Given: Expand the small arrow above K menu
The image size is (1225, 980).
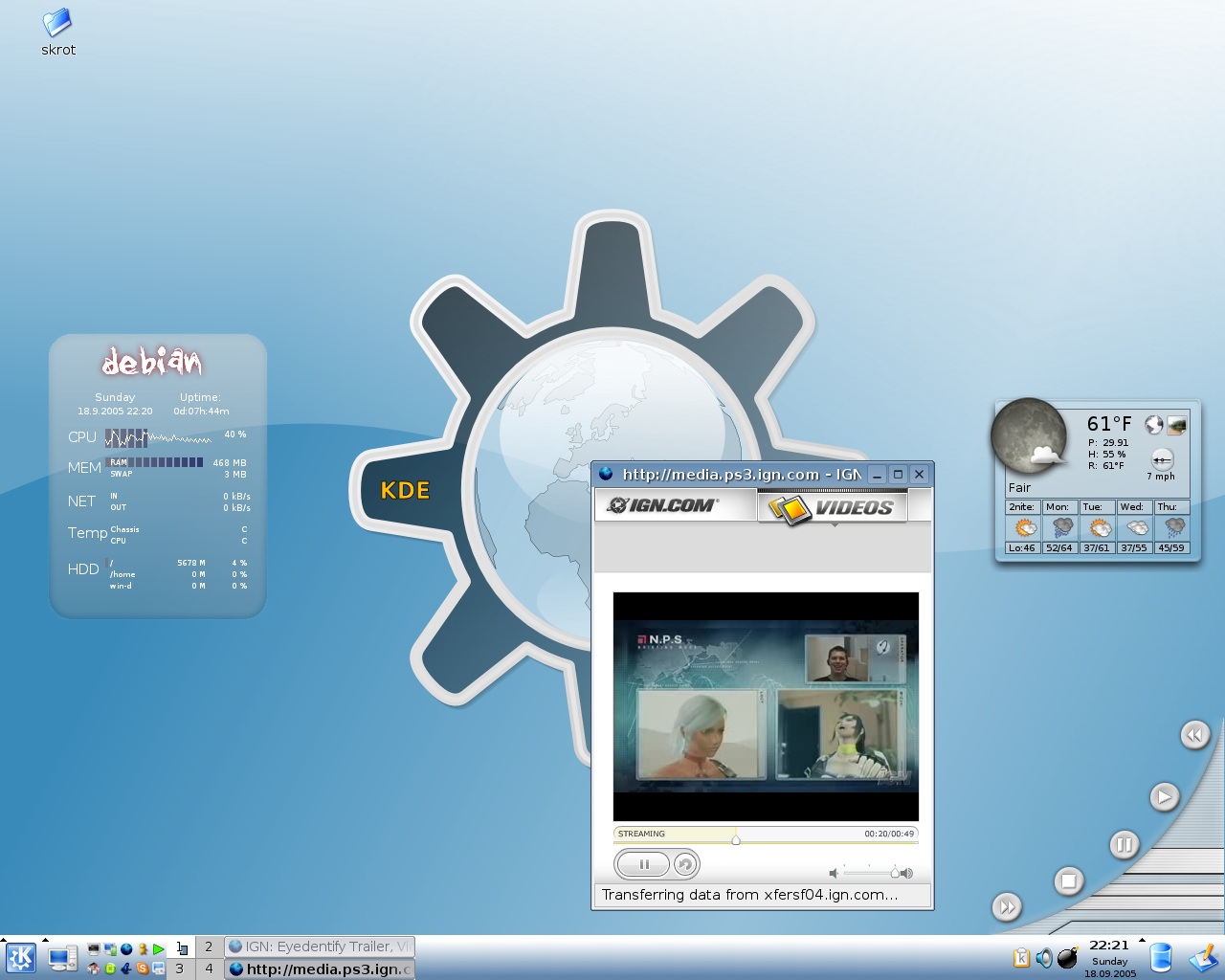Looking at the screenshot, I should (3, 940).
